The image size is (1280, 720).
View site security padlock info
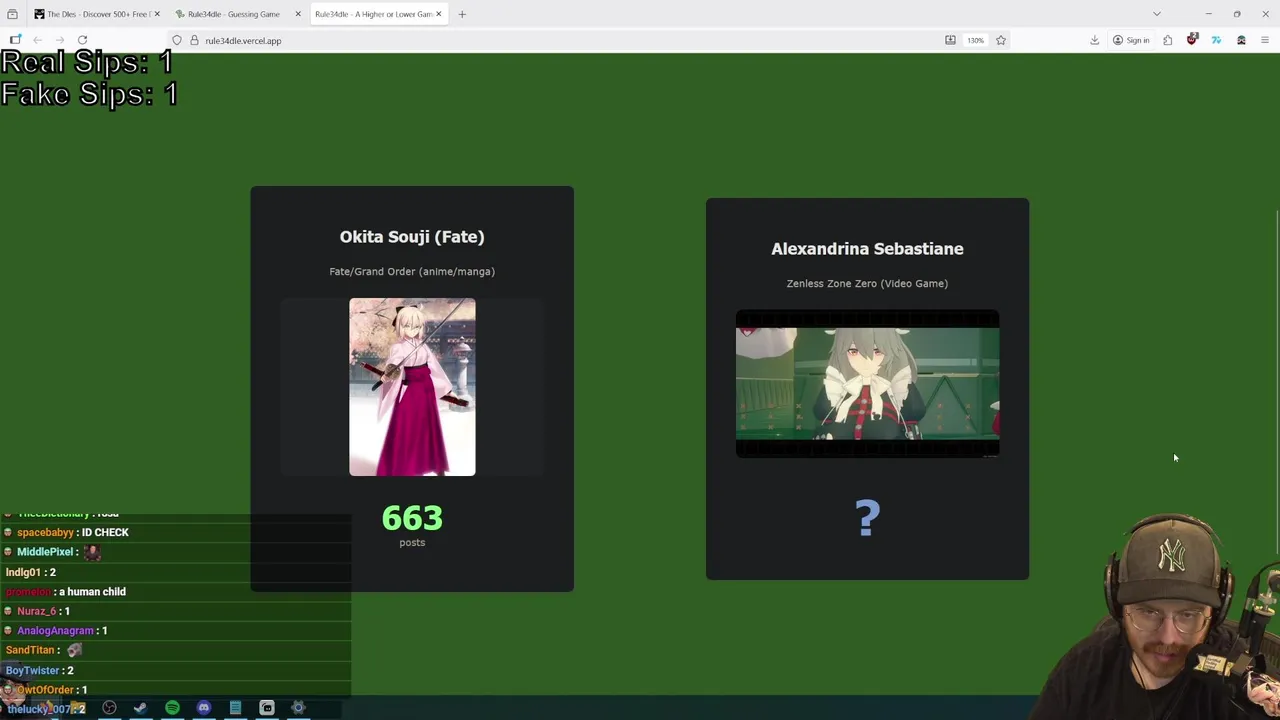click(x=194, y=40)
